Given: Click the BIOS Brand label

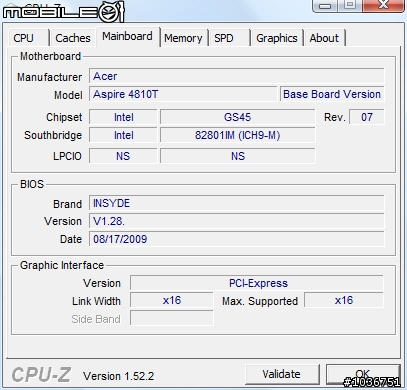Looking at the screenshot, I should click(67, 204).
